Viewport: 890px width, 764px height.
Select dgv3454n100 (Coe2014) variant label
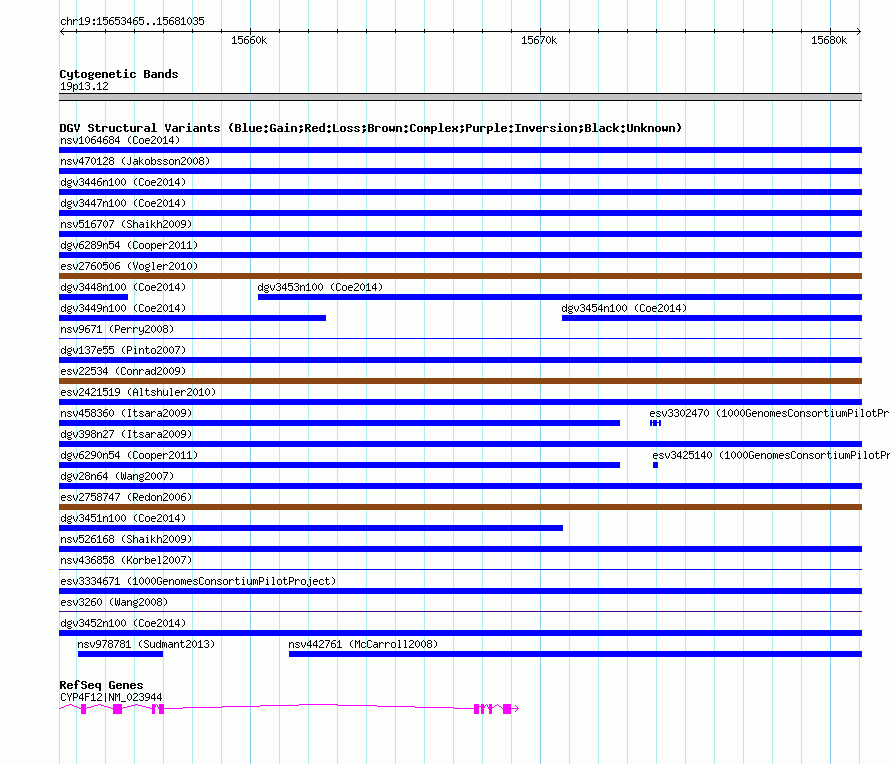[624, 308]
